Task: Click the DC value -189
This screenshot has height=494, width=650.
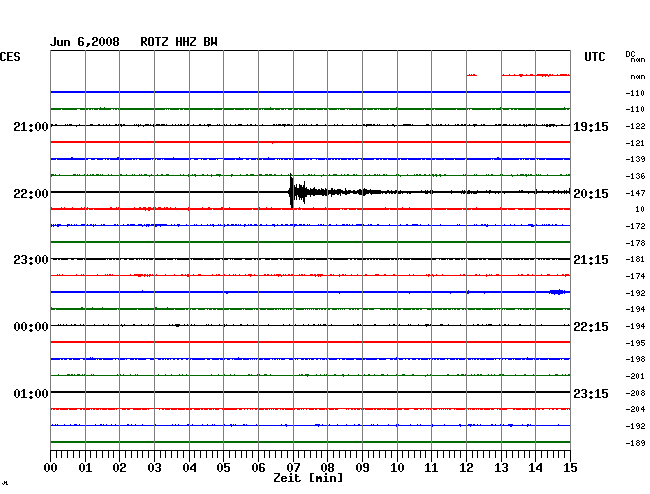Action: click(635, 443)
